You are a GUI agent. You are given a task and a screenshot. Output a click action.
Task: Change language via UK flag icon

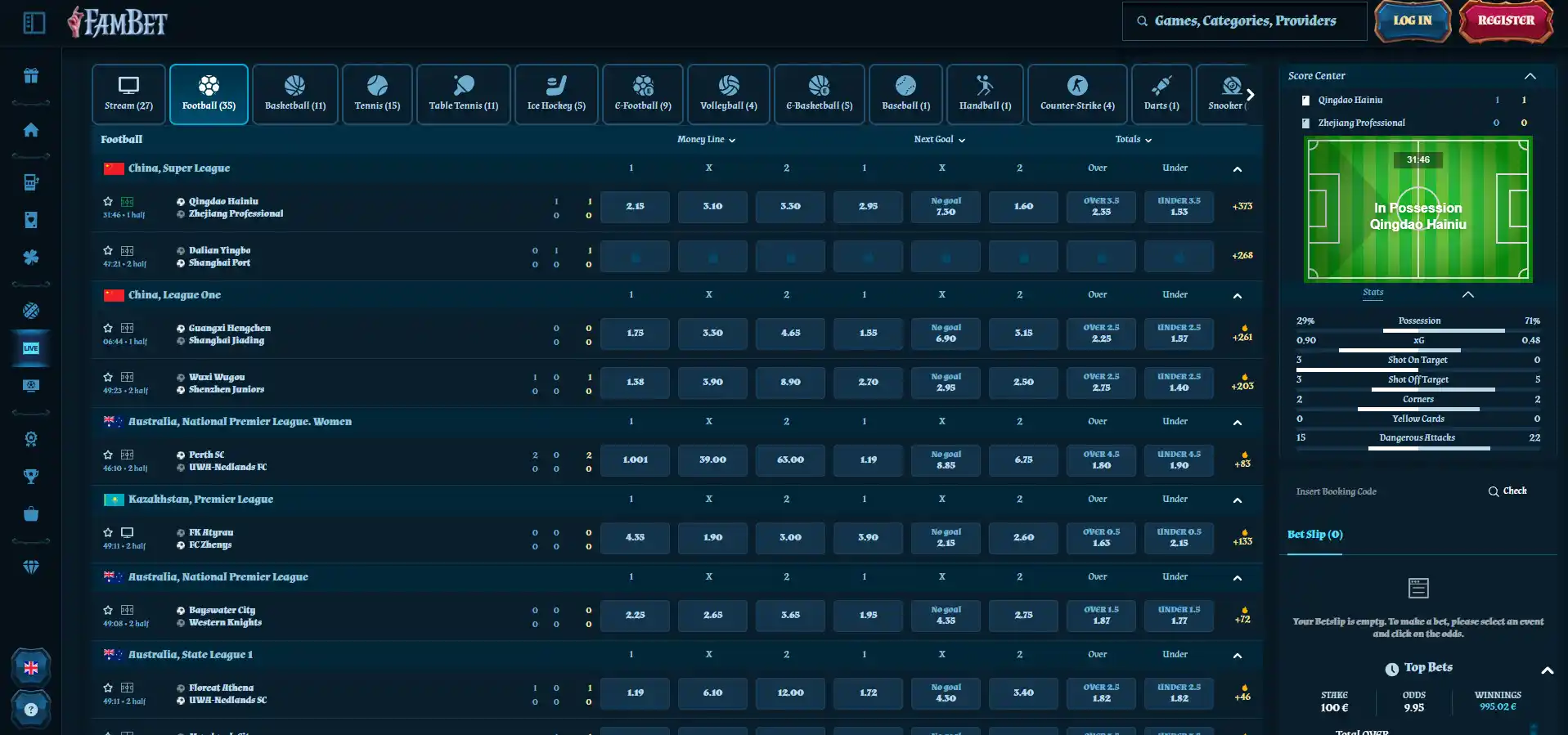pyautogui.click(x=31, y=668)
